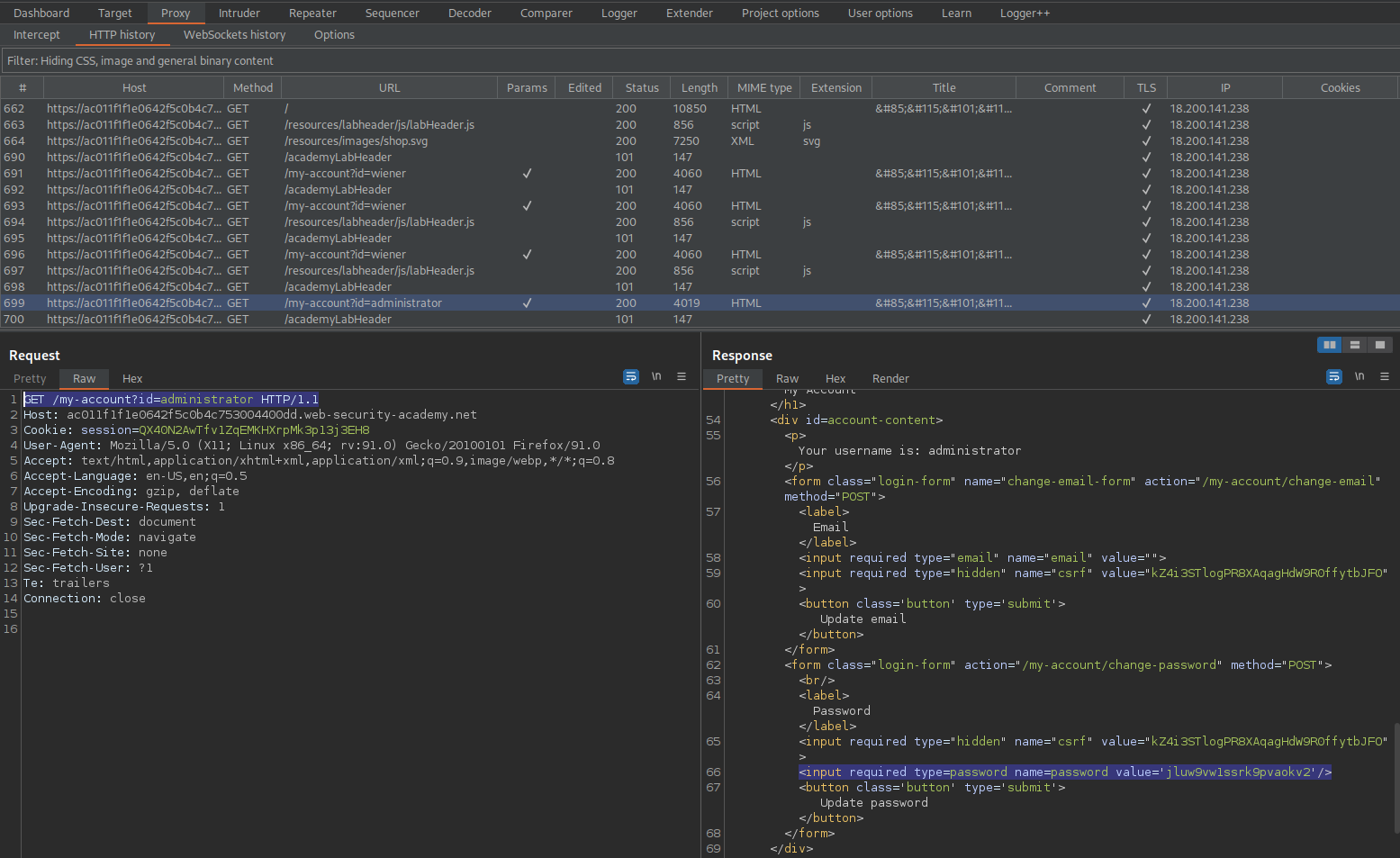Toggle non-printable characters \n in Request panel

(656, 376)
